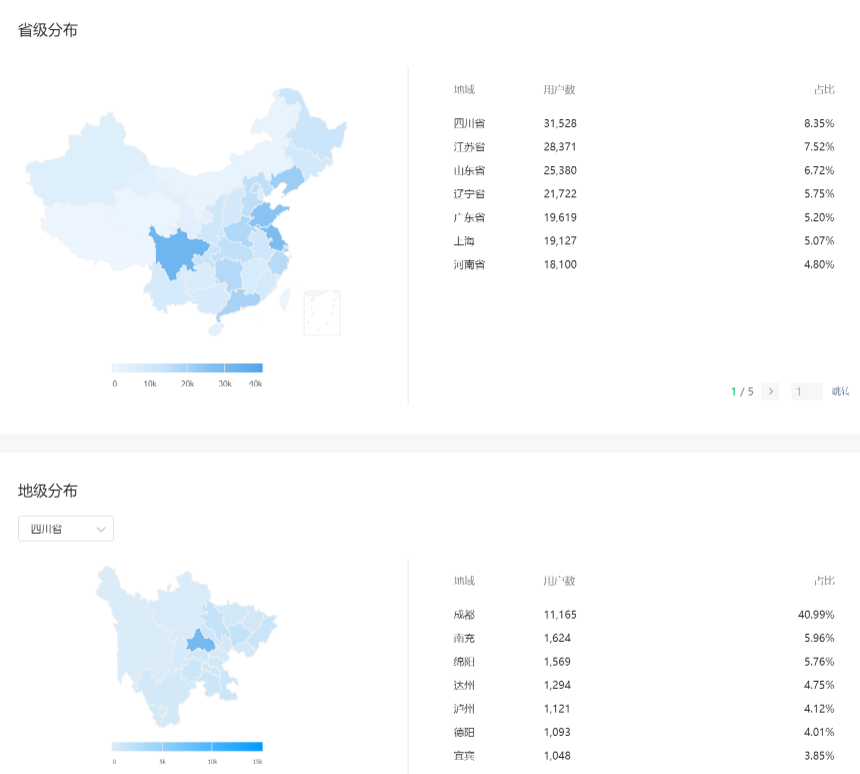
Task: Select Liaoning province on China map
Action: tap(288, 181)
